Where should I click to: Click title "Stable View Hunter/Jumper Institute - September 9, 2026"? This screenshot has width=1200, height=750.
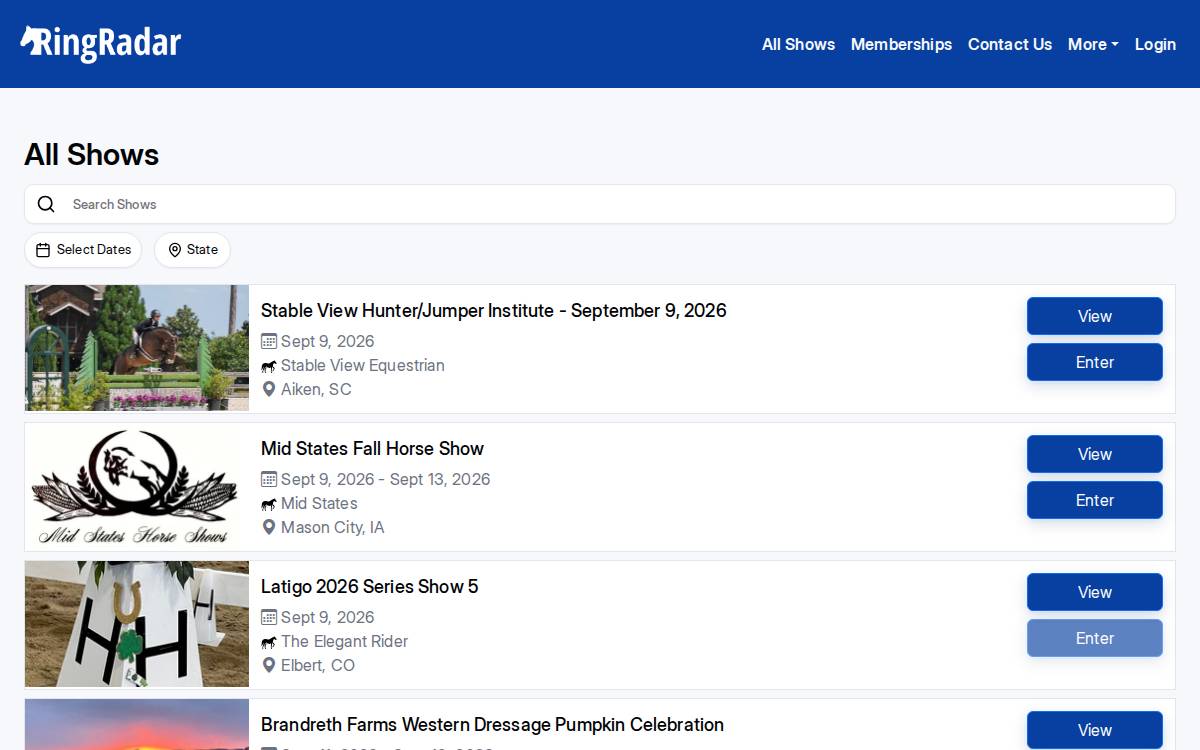pyautogui.click(x=494, y=311)
